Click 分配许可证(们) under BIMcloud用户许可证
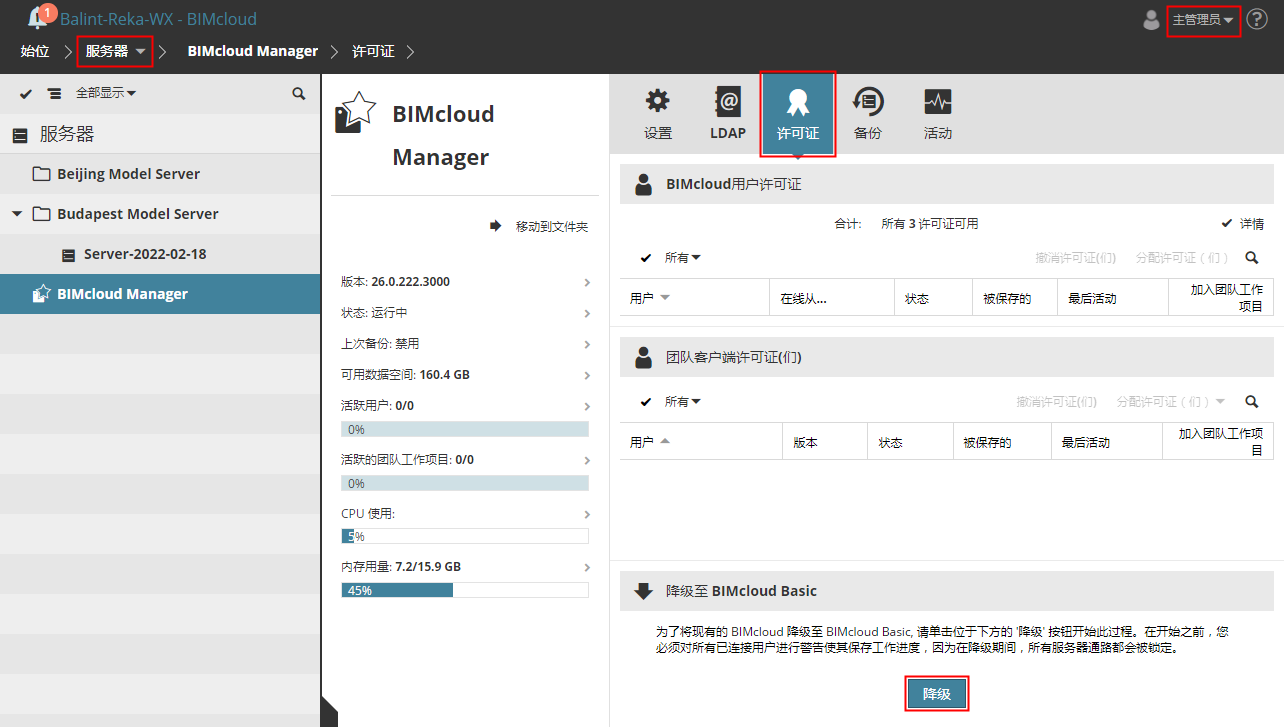 pos(1183,258)
